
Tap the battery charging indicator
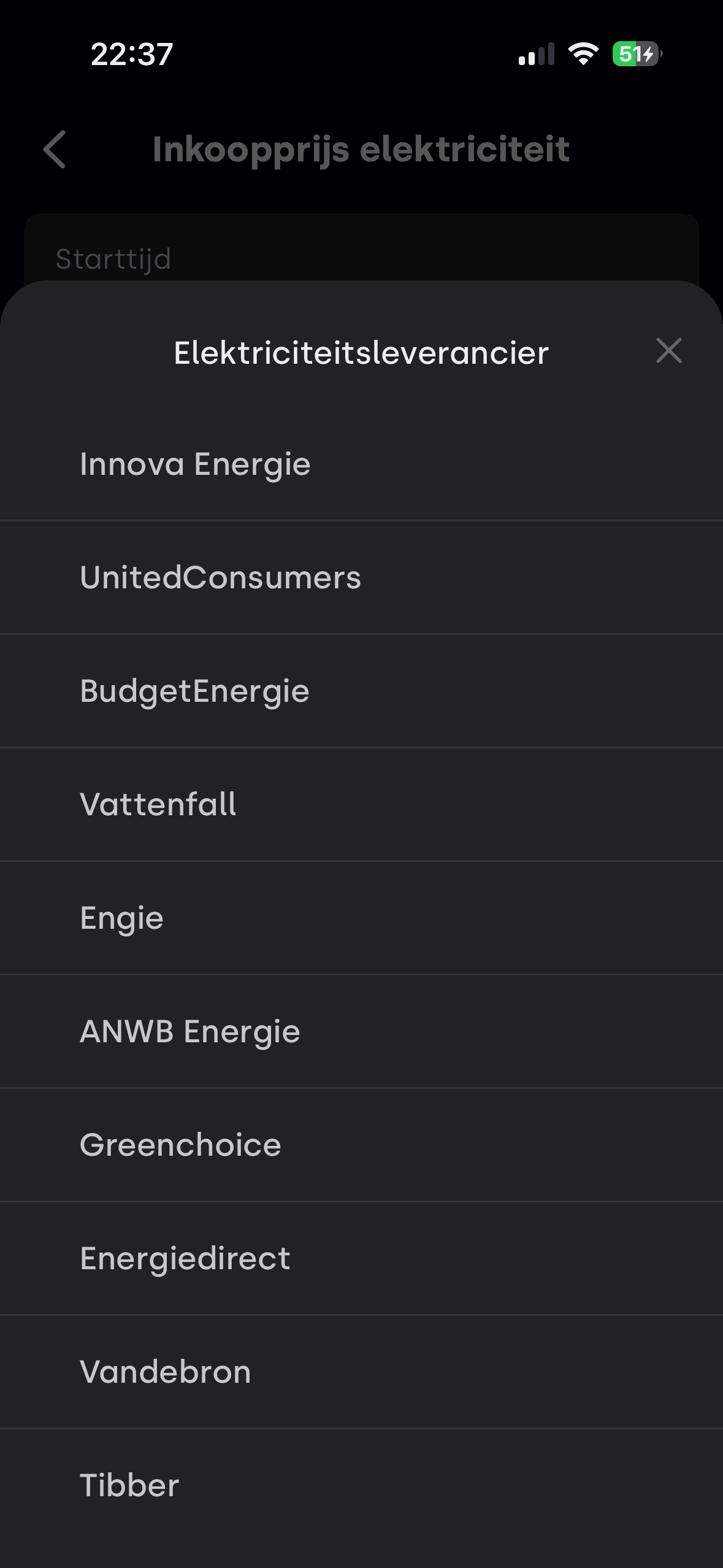[637, 54]
